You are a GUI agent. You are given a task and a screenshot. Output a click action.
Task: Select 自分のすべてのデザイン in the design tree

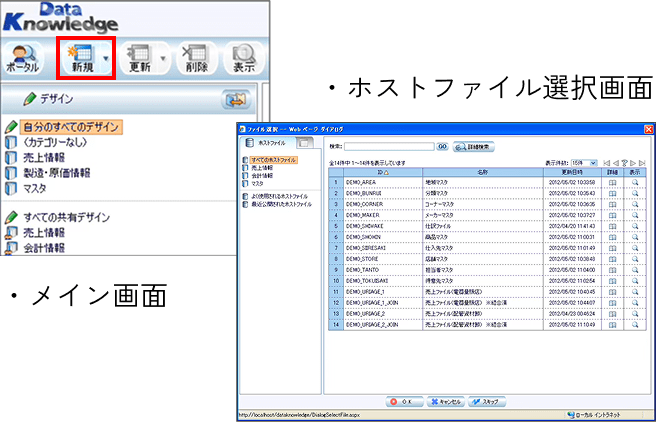71,127
